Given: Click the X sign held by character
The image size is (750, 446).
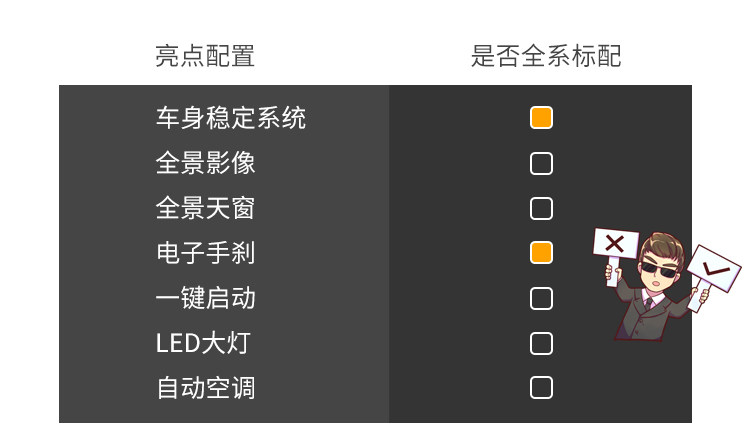Looking at the screenshot, I should pos(615,243).
